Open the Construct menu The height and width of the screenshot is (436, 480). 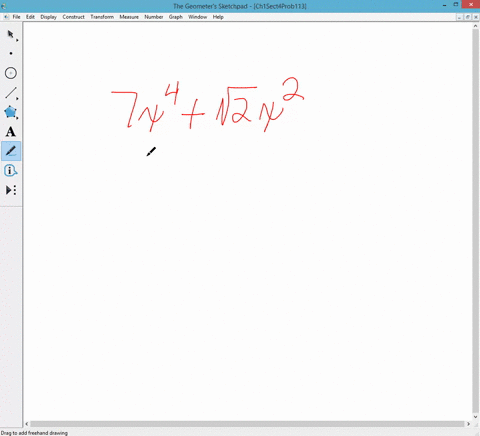[73, 17]
